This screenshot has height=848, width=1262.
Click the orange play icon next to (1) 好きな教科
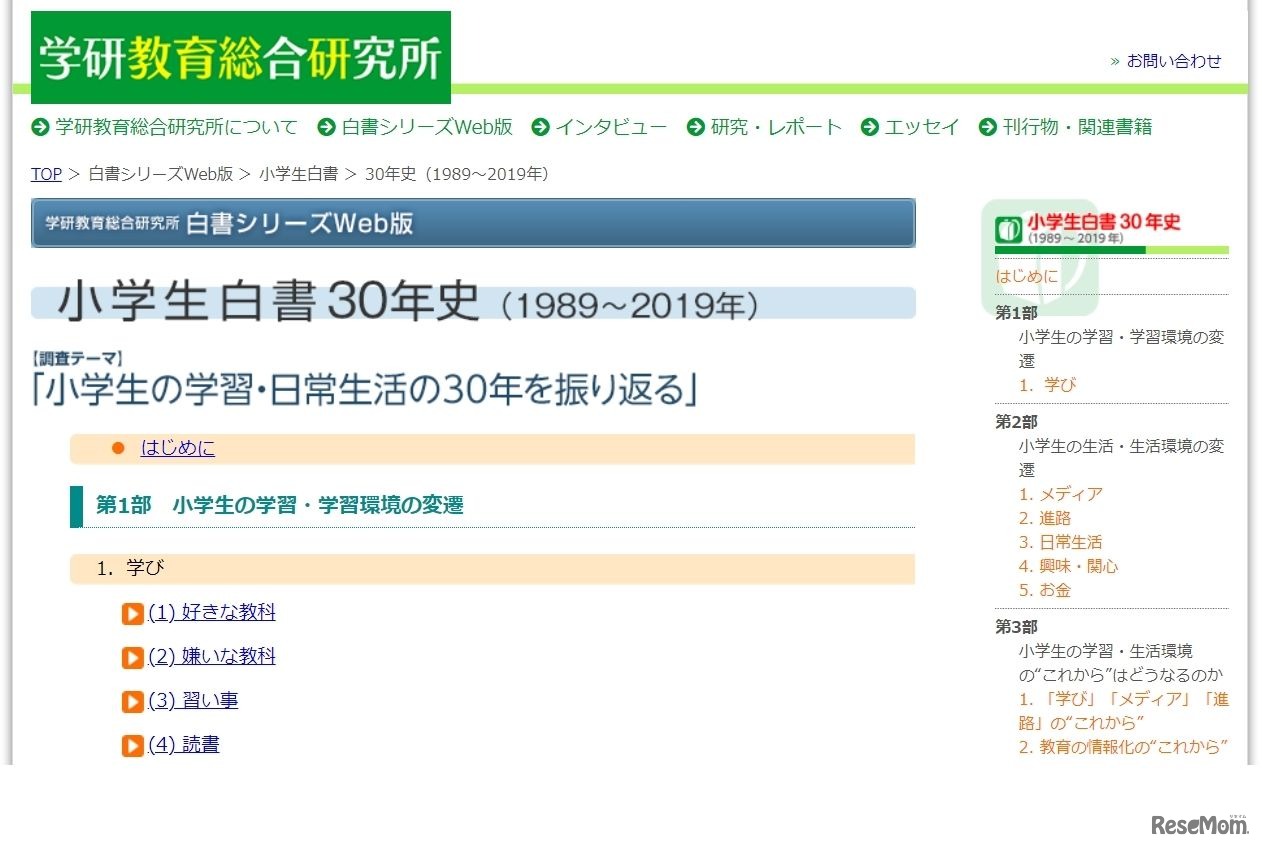click(133, 614)
